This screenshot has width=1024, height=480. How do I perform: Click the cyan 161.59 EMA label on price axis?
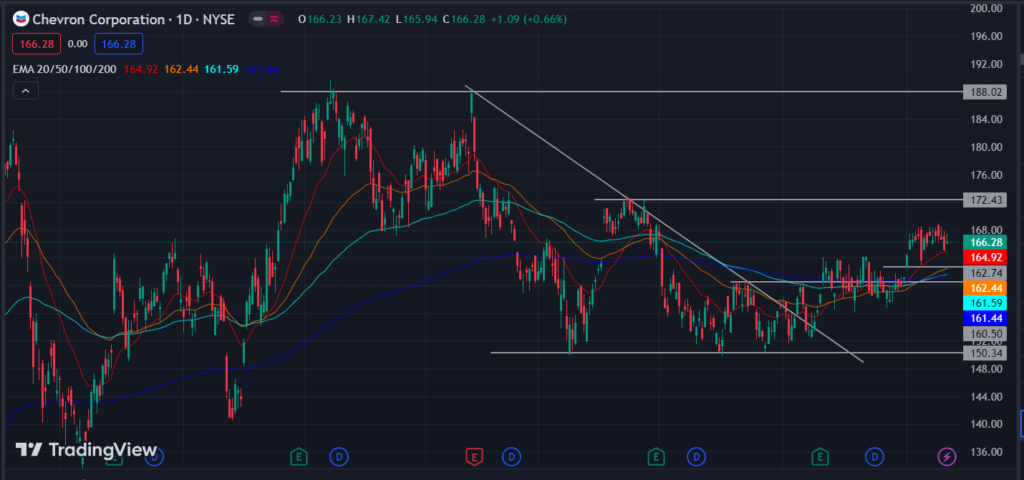985,303
